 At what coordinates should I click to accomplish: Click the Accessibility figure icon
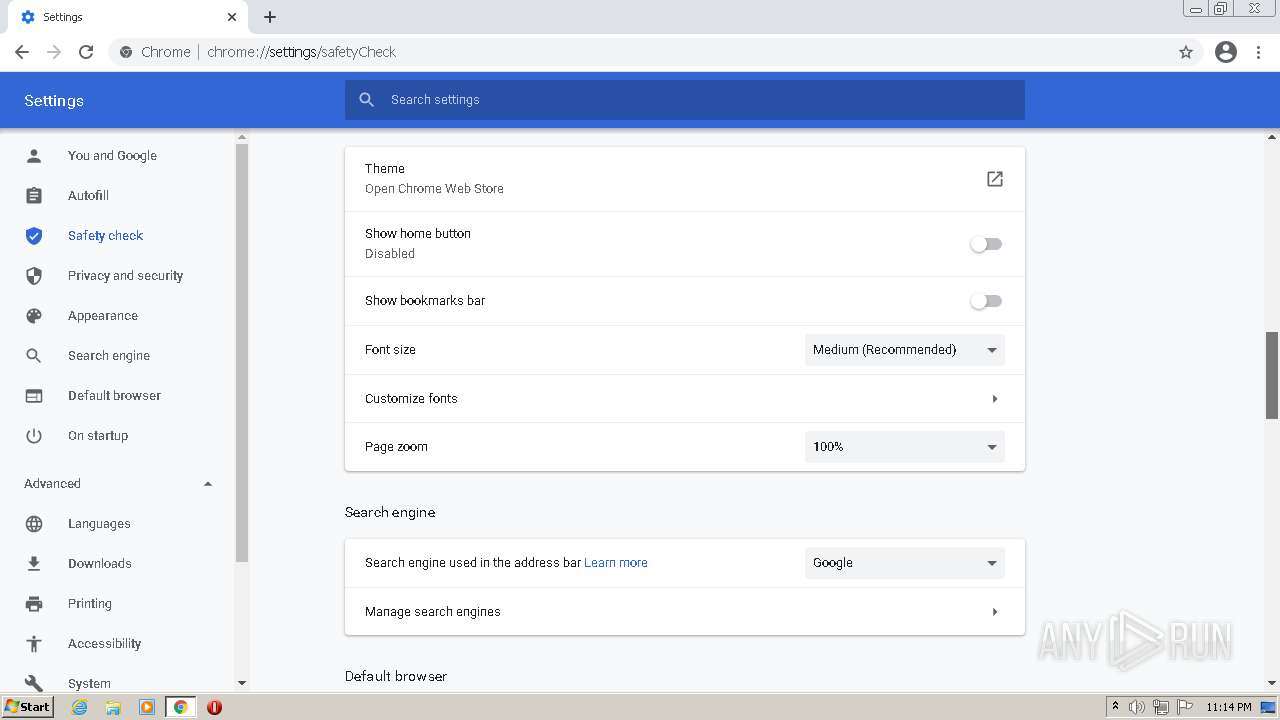34,644
